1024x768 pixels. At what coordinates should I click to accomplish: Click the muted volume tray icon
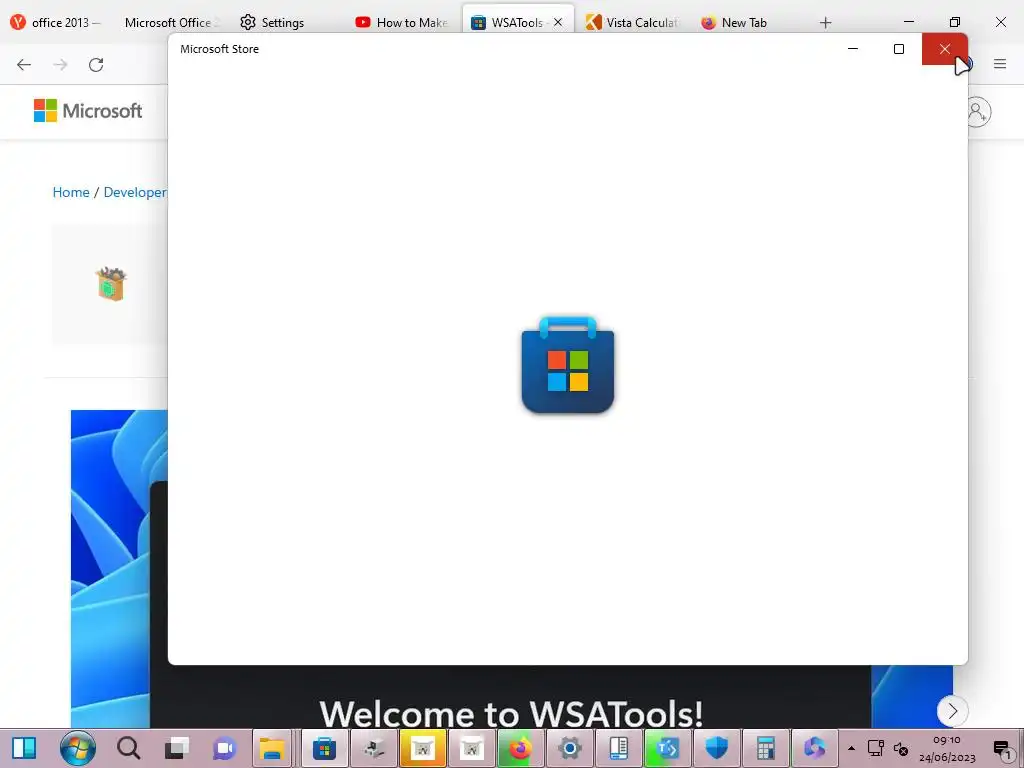click(901, 748)
